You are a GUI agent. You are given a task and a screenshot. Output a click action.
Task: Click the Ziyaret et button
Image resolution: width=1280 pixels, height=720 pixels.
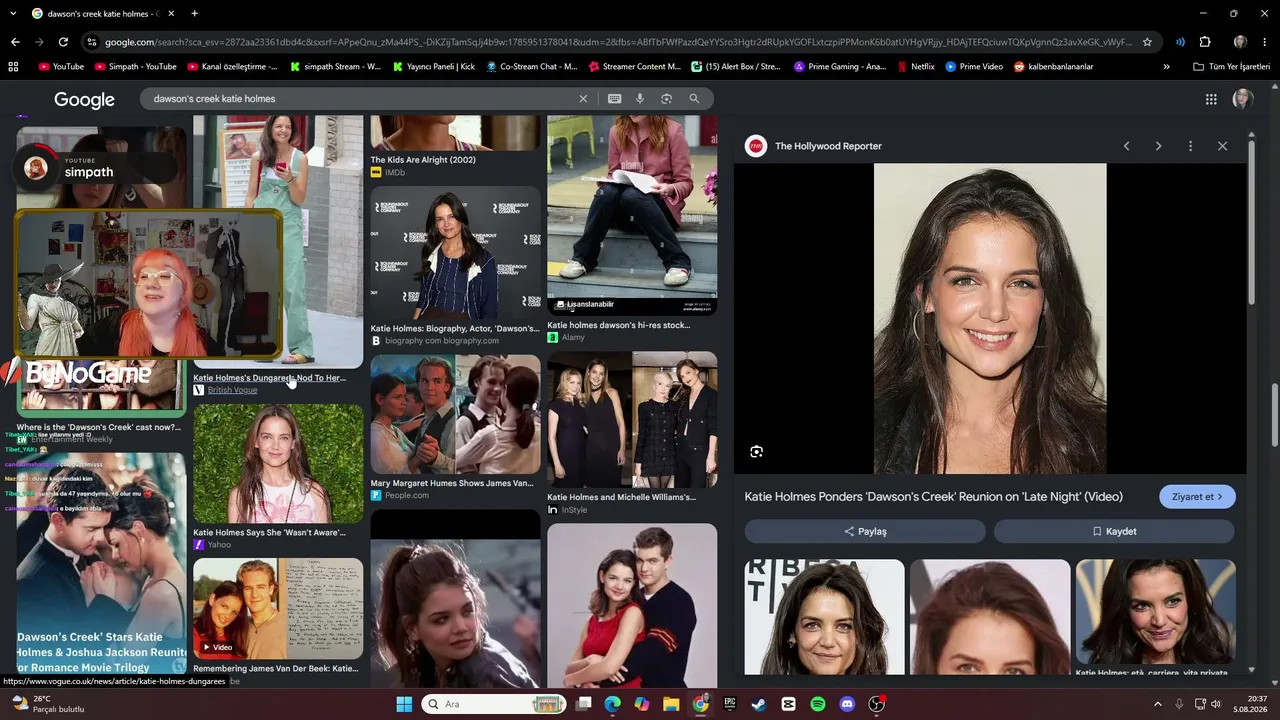tap(1197, 497)
